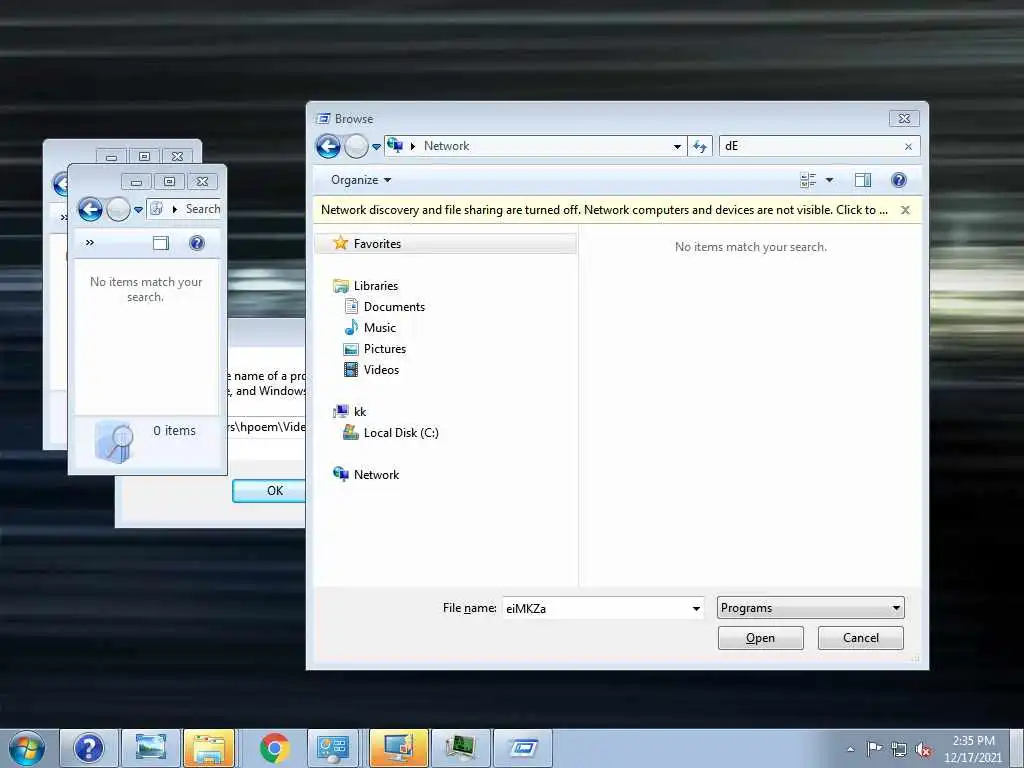This screenshot has height=768, width=1024.
Task: Open the Documents library
Action: (394, 307)
